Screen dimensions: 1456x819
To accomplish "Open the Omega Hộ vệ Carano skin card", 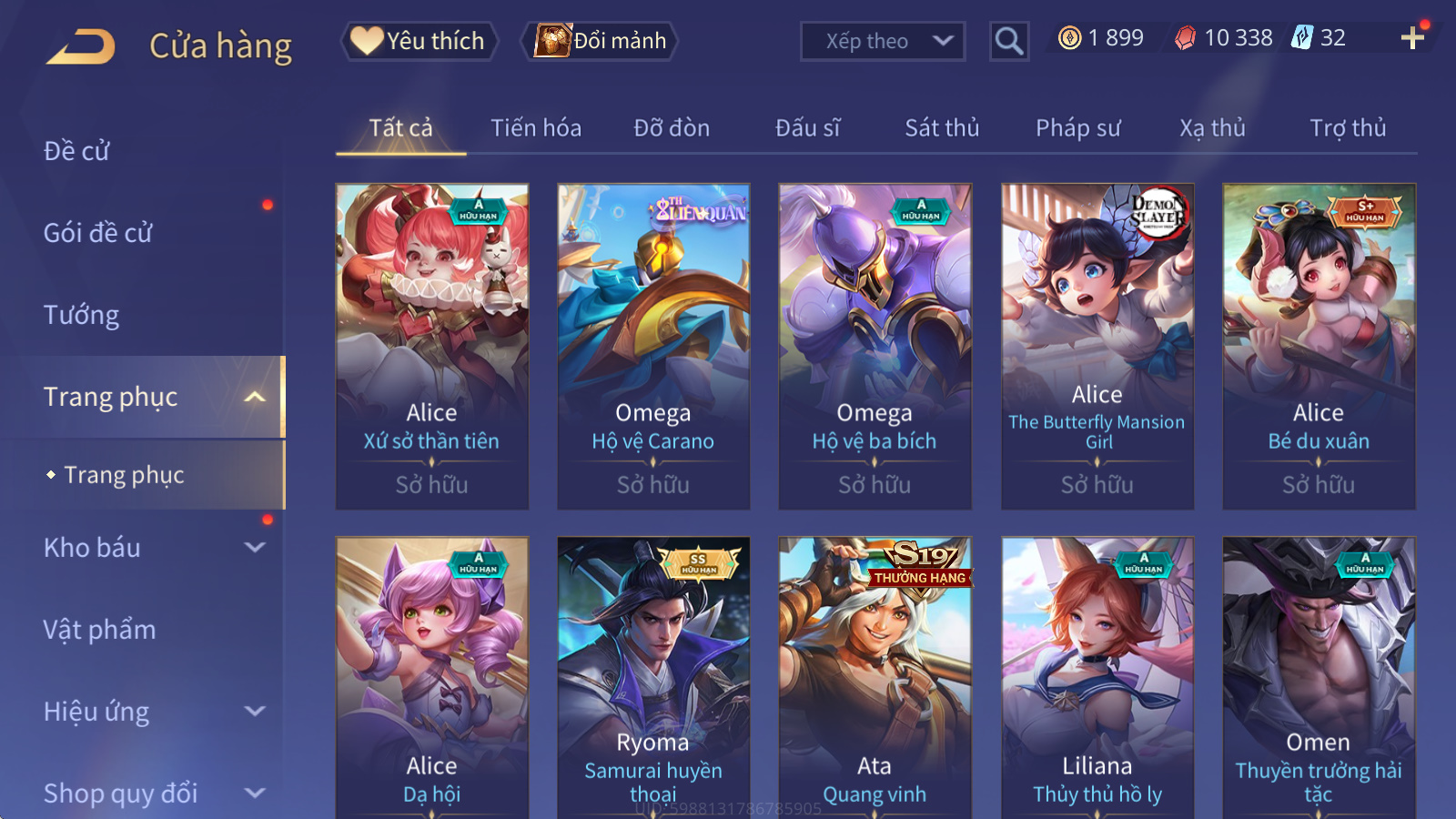I will click(653, 347).
